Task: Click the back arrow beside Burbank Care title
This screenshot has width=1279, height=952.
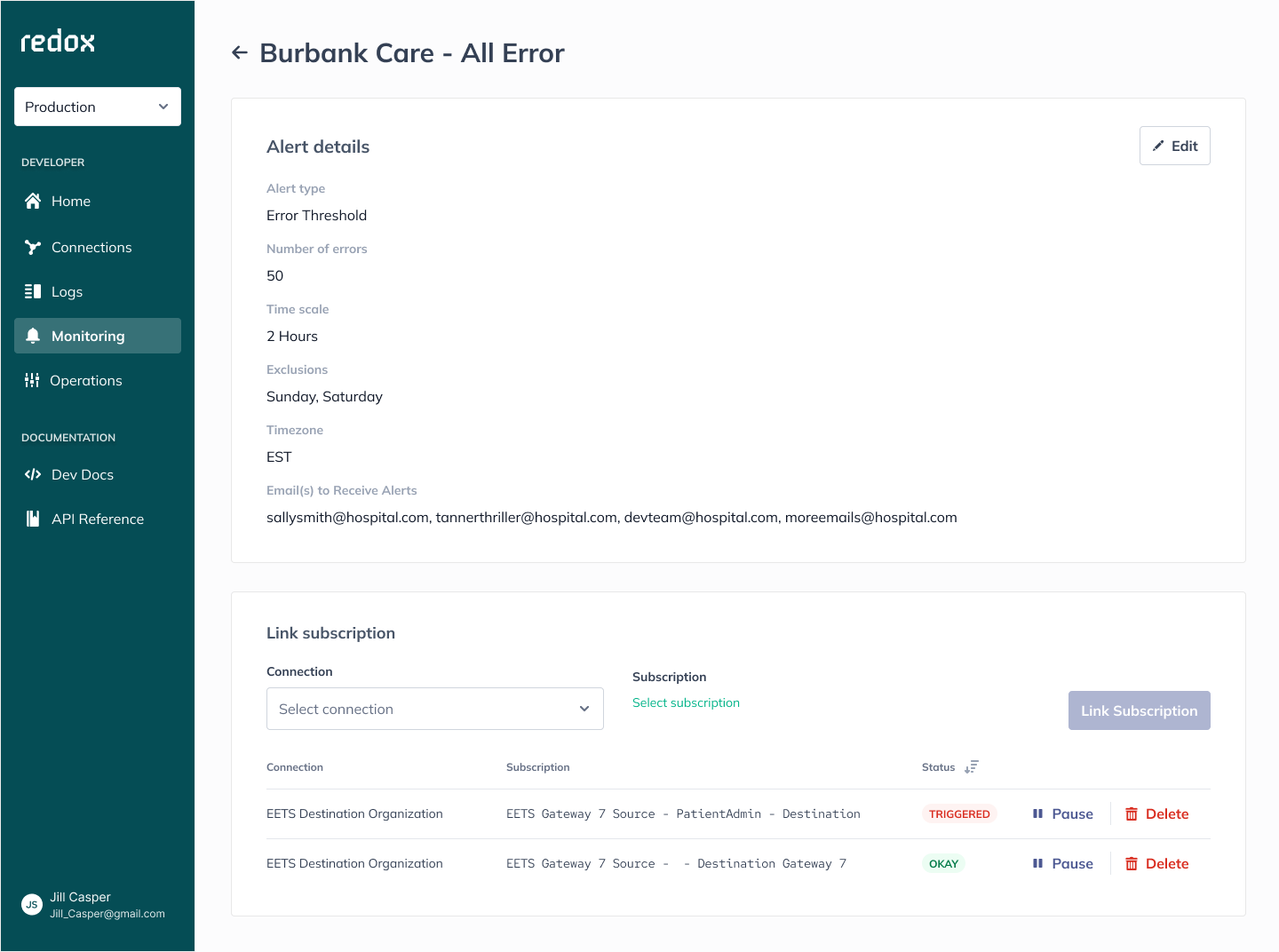Action: point(239,52)
